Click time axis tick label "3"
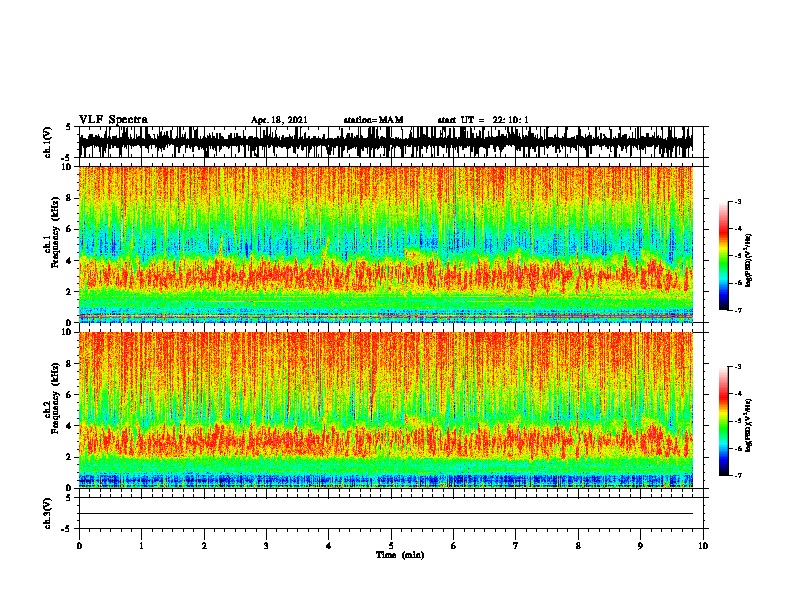 click(x=266, y=546)
